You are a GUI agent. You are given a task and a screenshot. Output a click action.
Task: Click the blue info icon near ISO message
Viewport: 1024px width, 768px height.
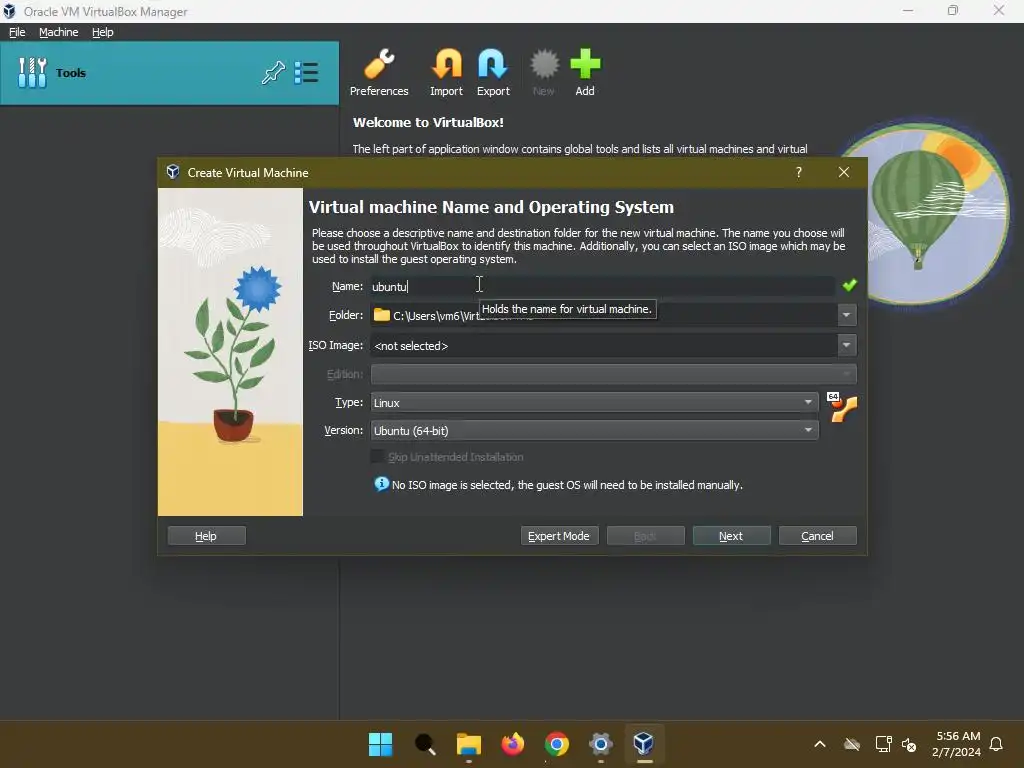click(381, 484)
